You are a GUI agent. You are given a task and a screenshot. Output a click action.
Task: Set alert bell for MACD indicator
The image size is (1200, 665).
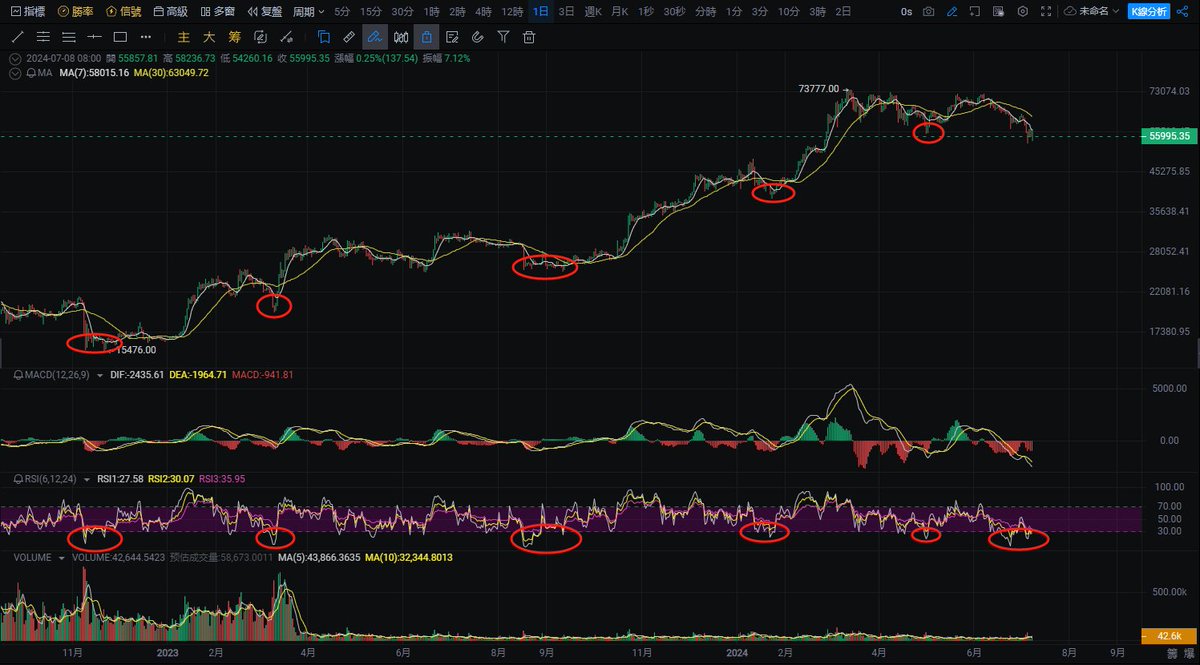[x=19, y=374]
